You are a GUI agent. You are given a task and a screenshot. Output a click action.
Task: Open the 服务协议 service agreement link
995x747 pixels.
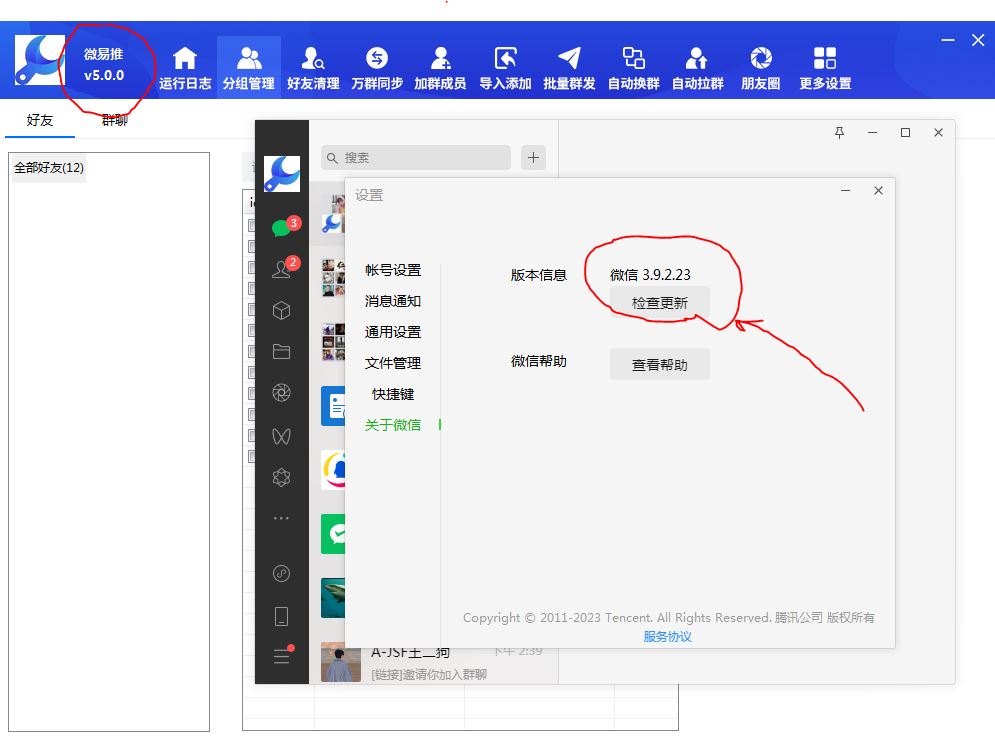click(x=669, y=637)
